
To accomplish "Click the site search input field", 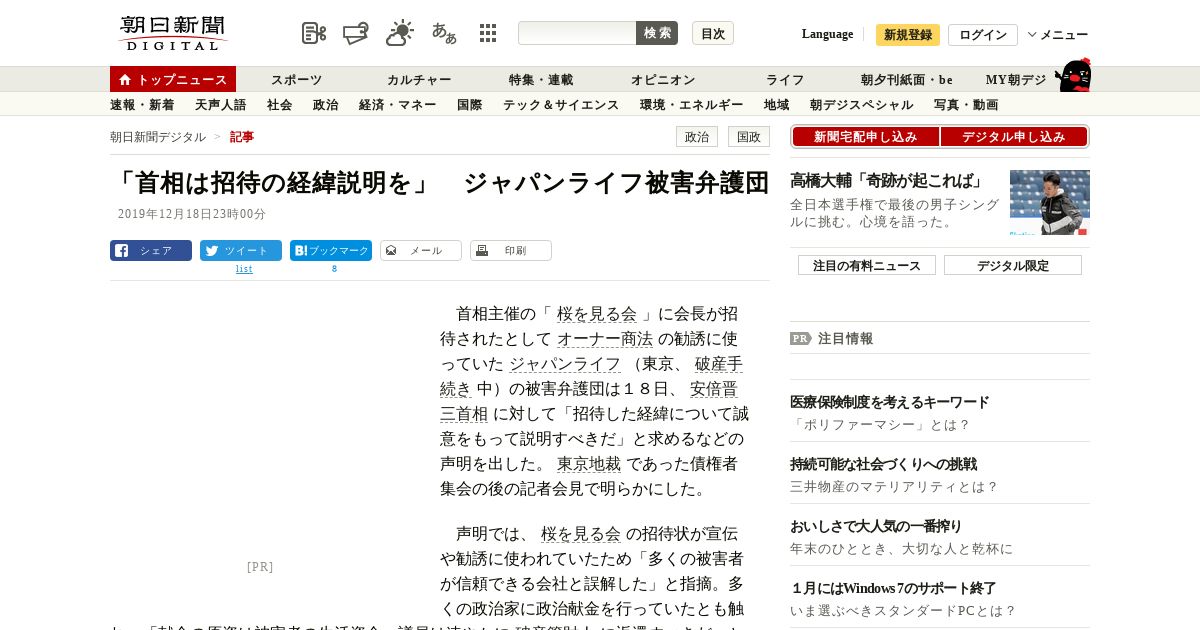I will click(x=577, y=33).
